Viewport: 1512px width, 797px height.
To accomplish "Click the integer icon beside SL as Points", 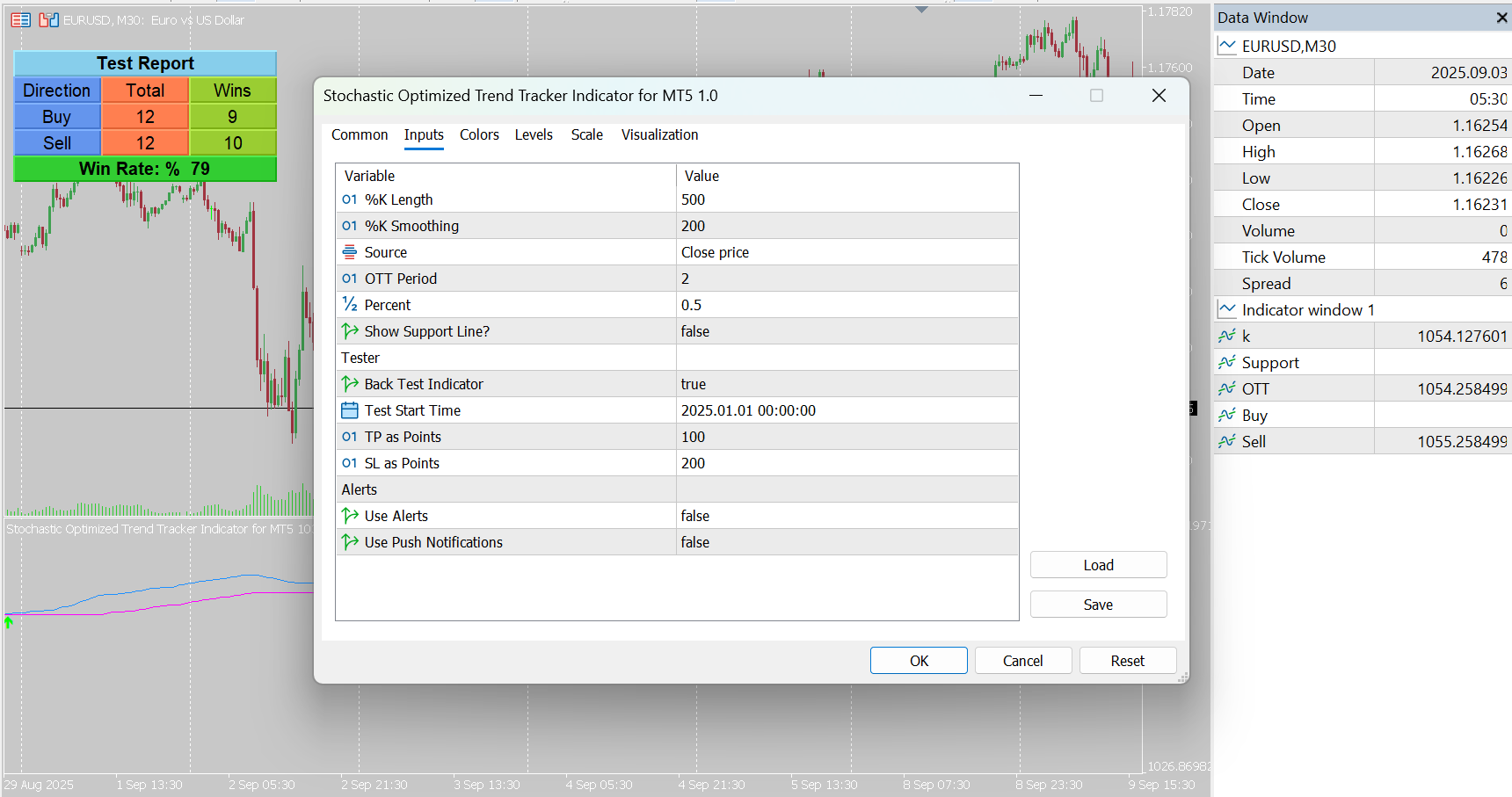I will coord(350,463).
